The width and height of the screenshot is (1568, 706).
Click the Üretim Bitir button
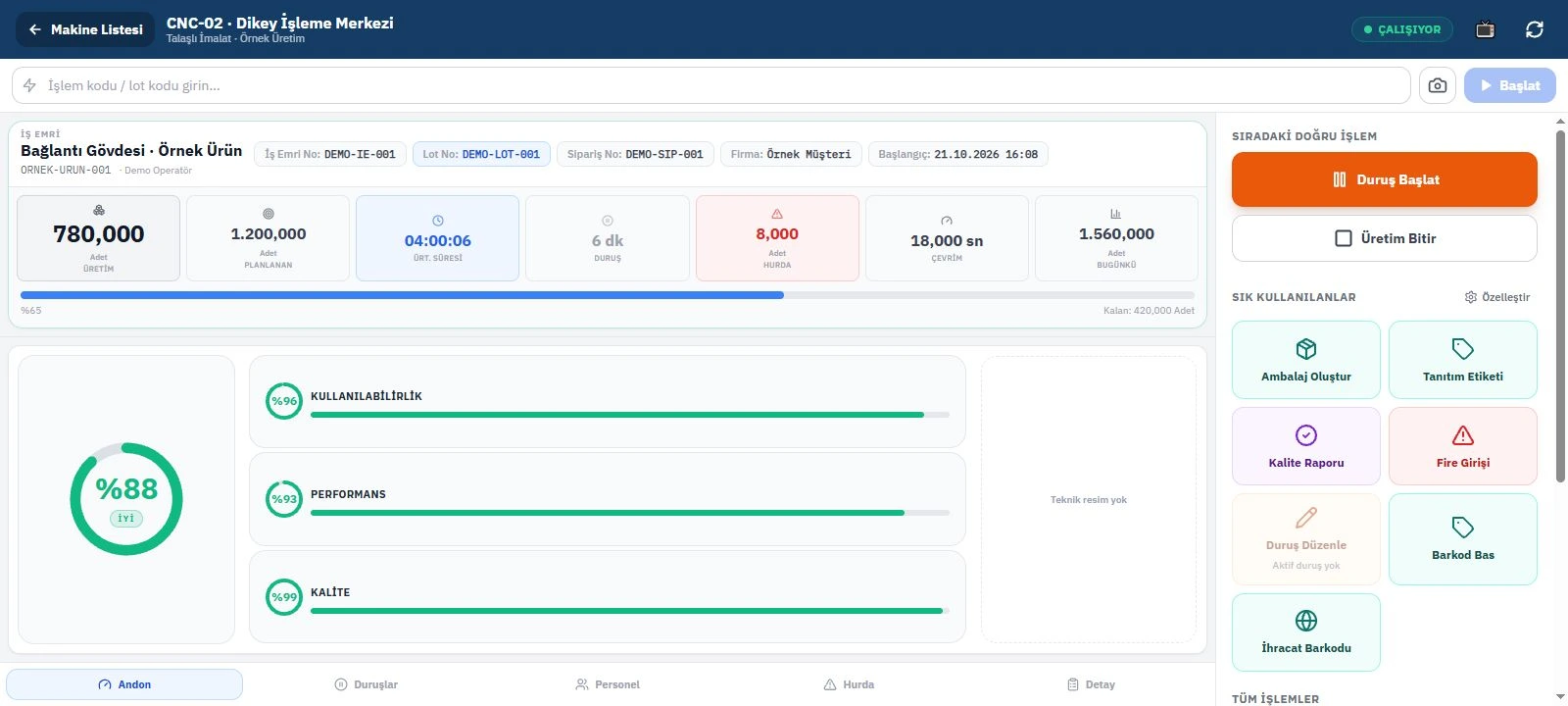pos(1385,238)
